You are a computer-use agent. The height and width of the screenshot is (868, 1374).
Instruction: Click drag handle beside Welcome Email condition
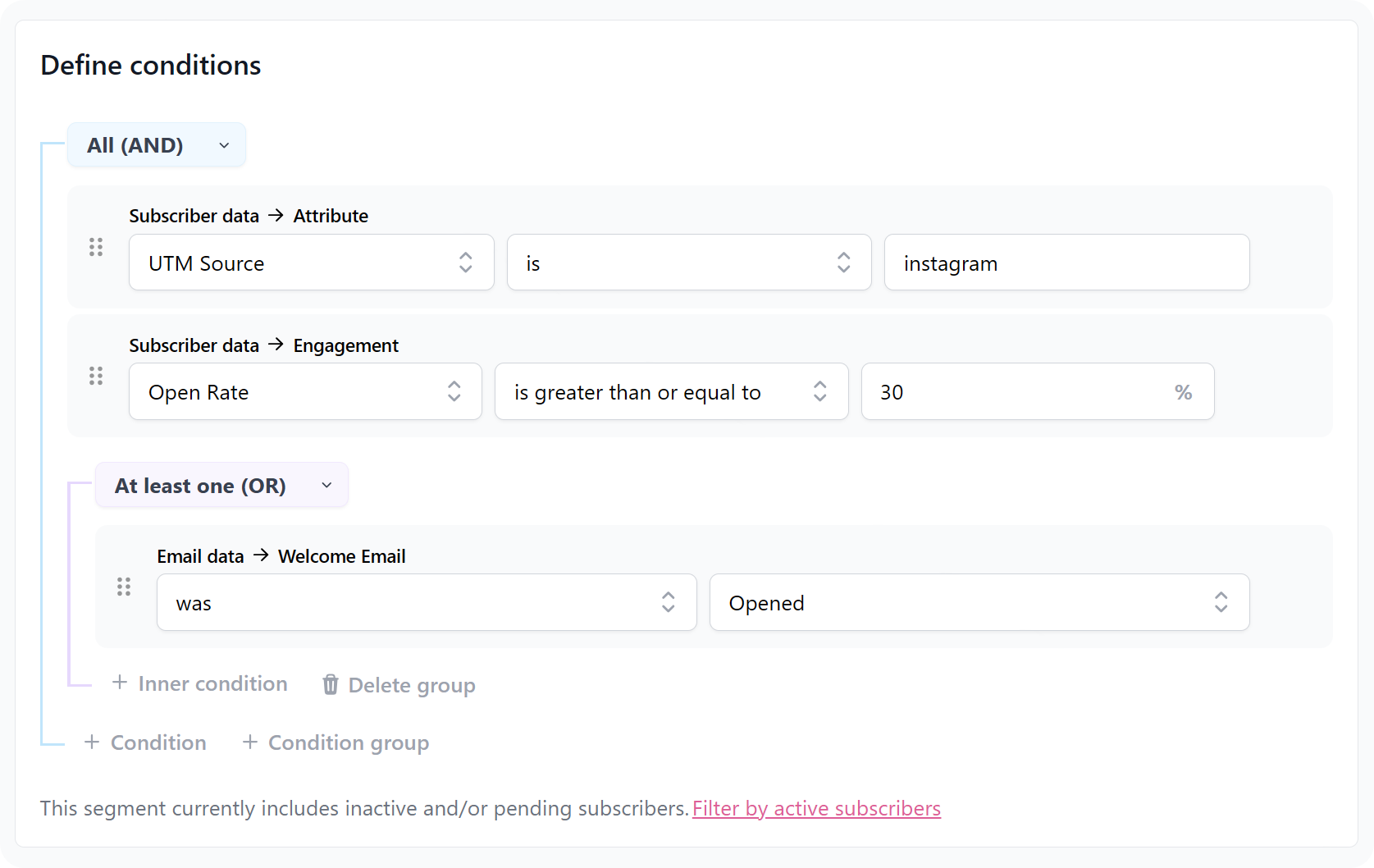124,587
